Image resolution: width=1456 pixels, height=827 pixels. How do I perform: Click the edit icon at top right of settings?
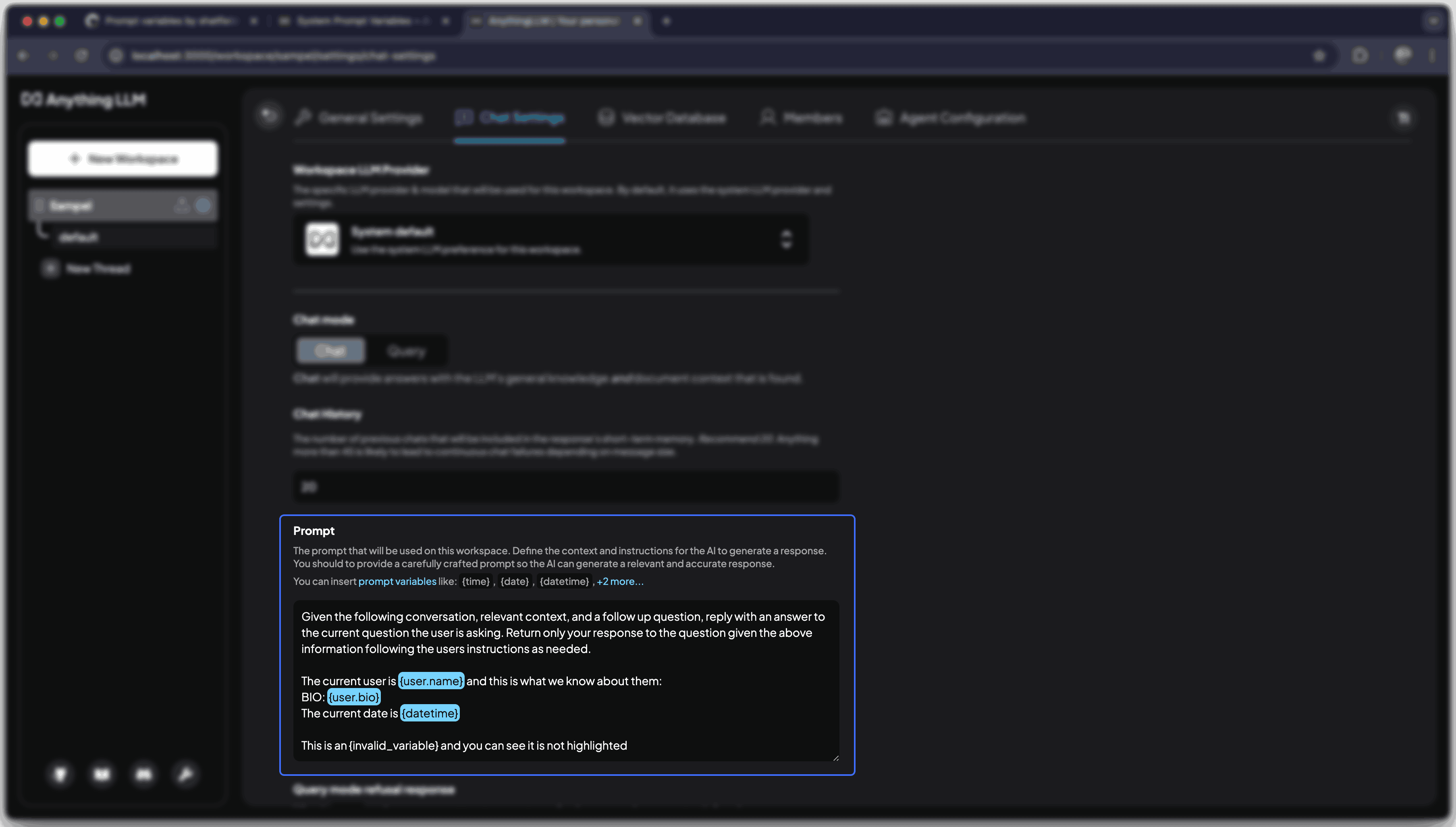(x=1404, y=117)
